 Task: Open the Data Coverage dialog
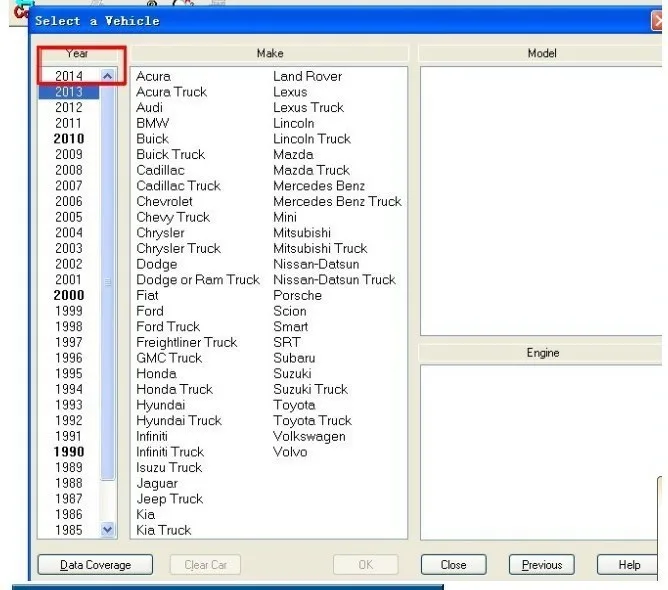click(95, 565)
